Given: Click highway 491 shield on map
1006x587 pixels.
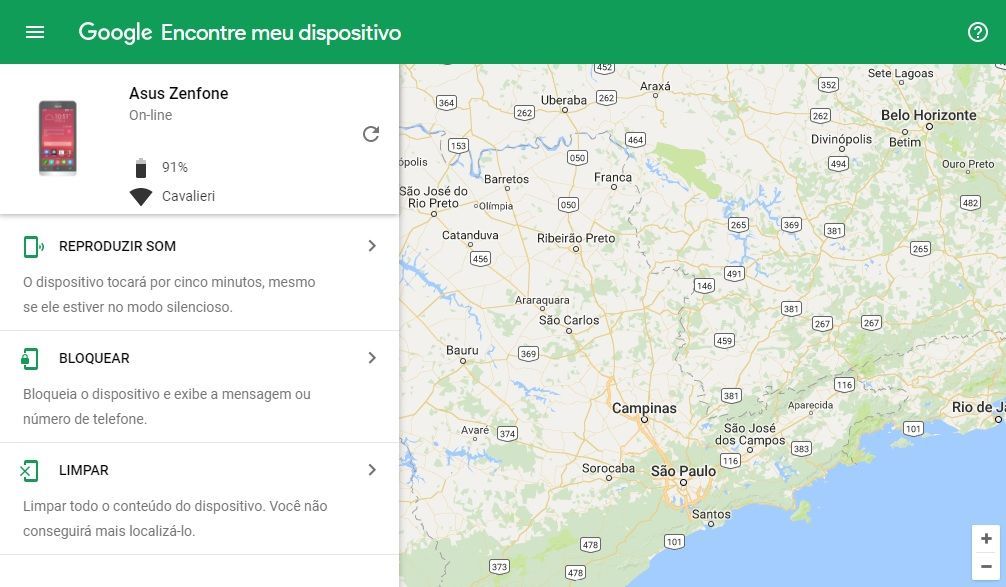Looking at the screenshot, I should click(734, 274).
